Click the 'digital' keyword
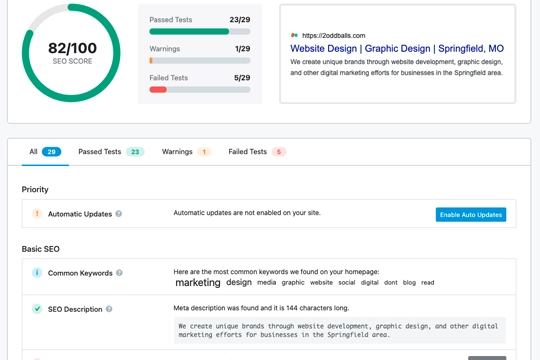540x360 pixels. click(370, 282)
